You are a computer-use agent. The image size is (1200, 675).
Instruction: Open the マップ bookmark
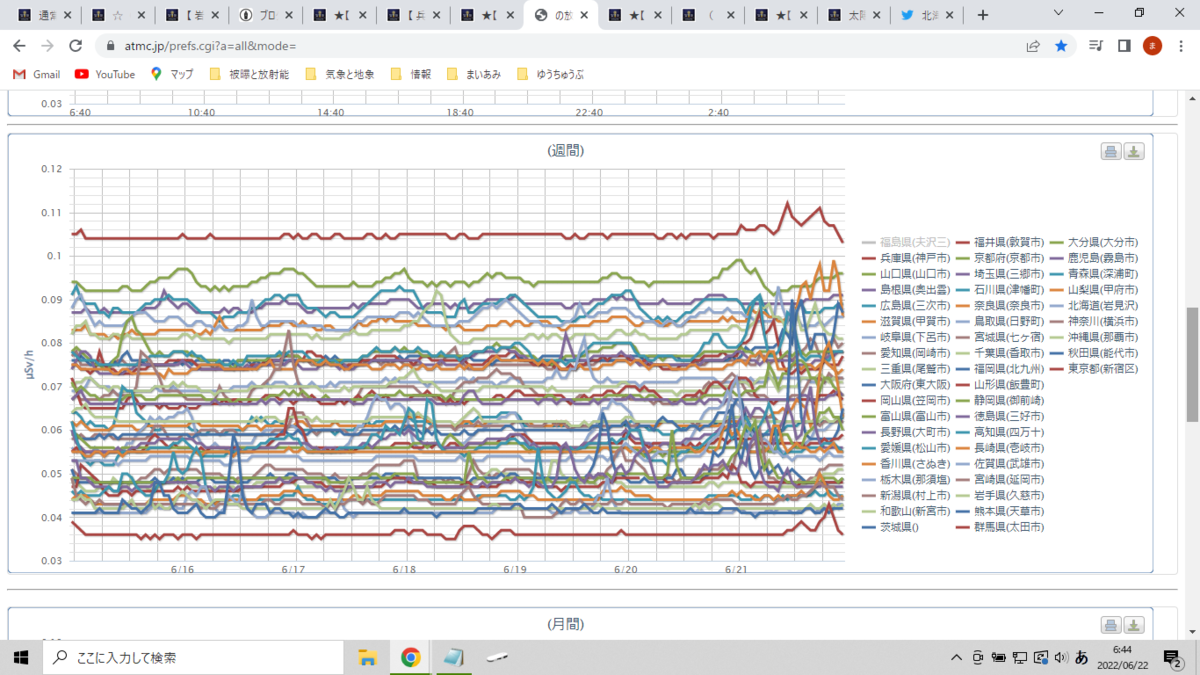171,74
